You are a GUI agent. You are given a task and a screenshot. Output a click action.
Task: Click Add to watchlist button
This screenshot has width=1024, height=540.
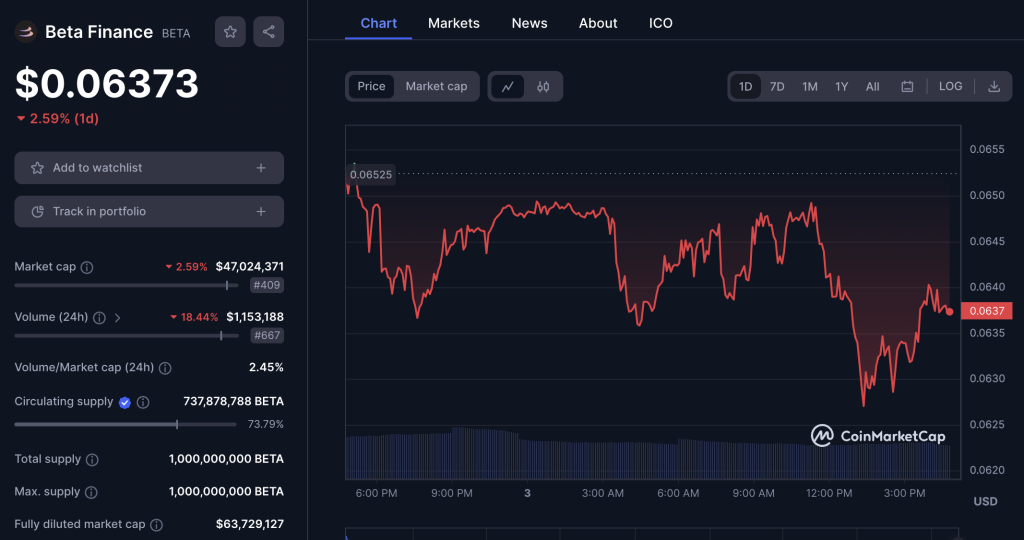coord(149,168)
